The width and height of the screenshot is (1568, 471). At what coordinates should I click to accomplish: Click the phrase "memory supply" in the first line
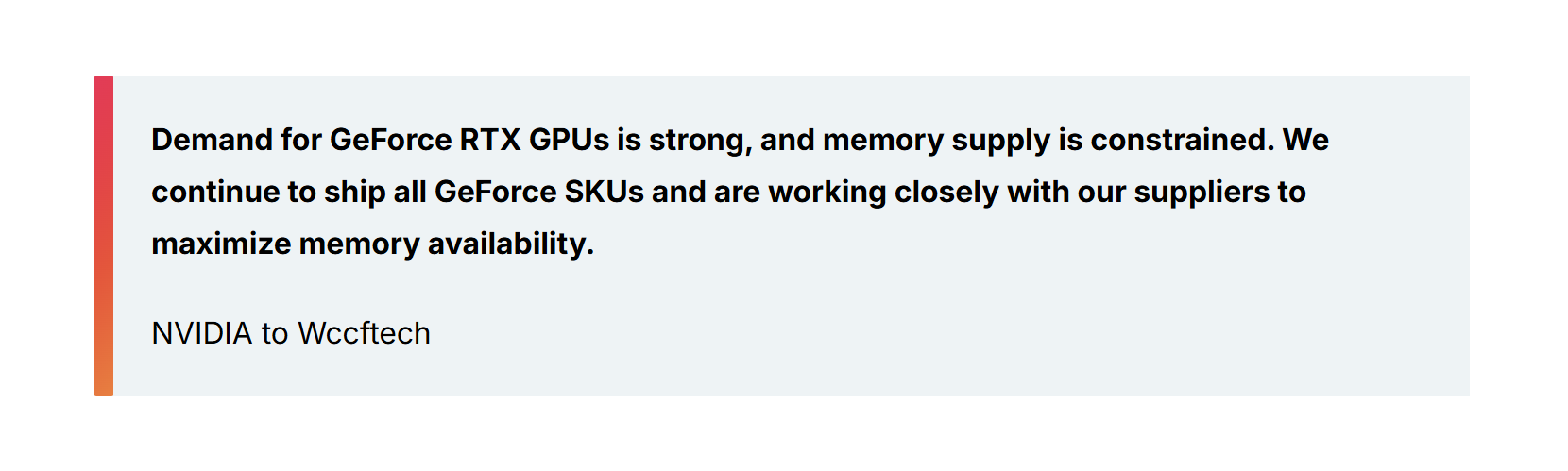point(936,140)
